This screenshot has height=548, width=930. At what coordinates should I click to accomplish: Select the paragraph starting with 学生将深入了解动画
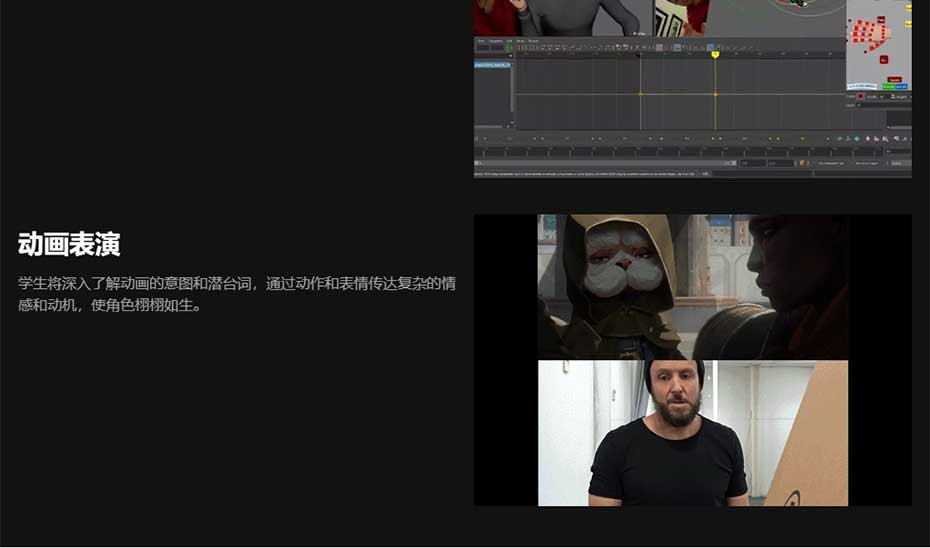click(237, 294)
